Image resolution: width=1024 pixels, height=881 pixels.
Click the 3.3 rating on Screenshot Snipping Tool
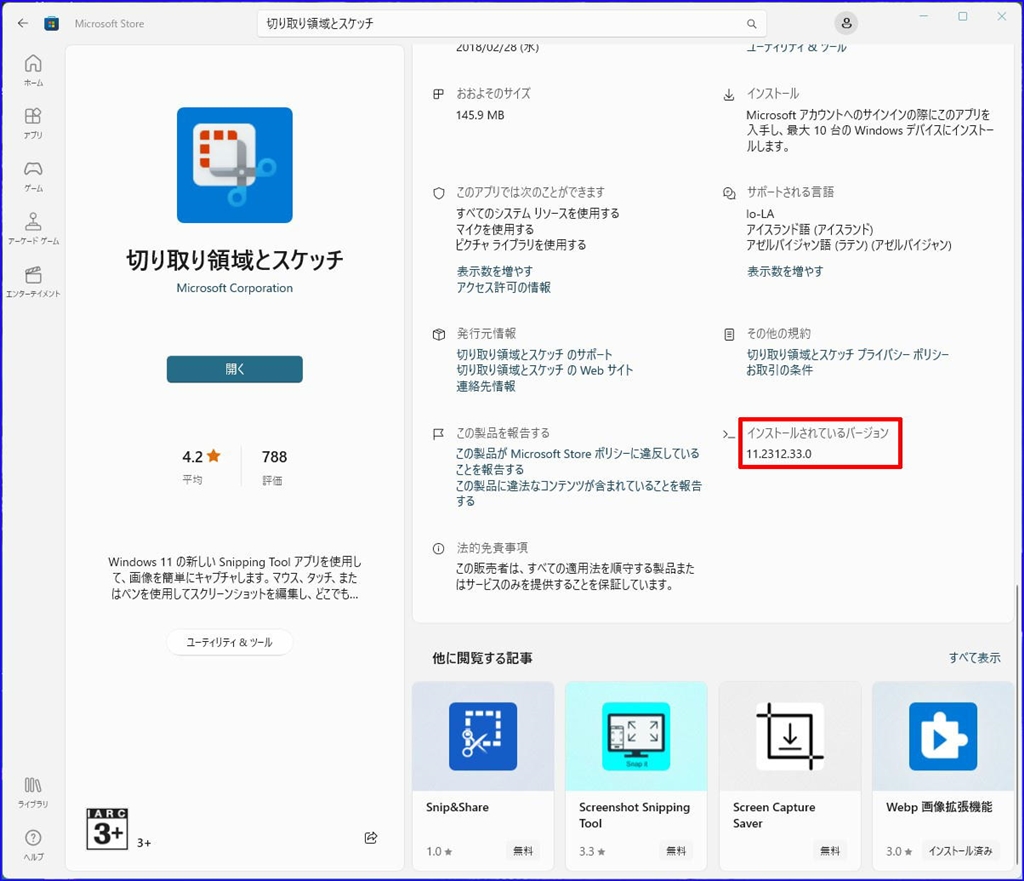coord(592,852)
